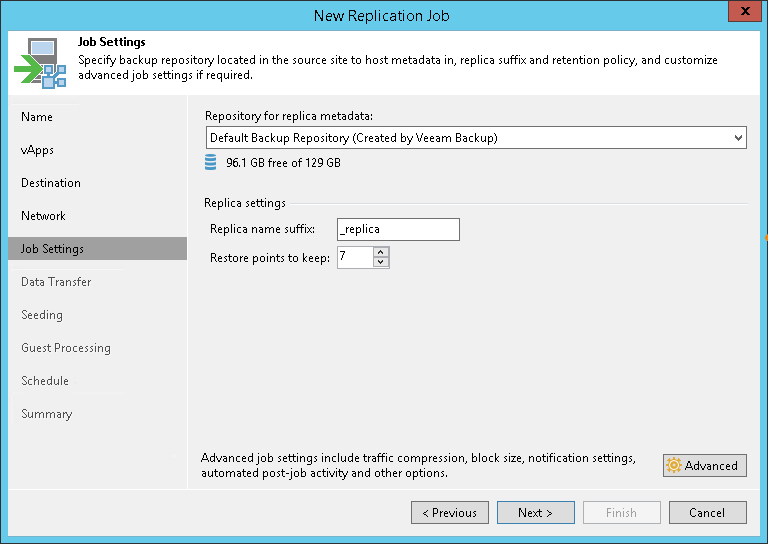Open the Guest Processing step

(x=66, y=348)
